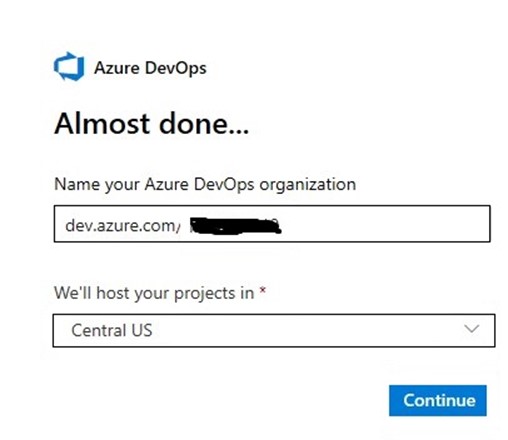Select the 'Central US' value text
Image resolution: width=508 pixels, height=440 pixels.
point(112,331)
